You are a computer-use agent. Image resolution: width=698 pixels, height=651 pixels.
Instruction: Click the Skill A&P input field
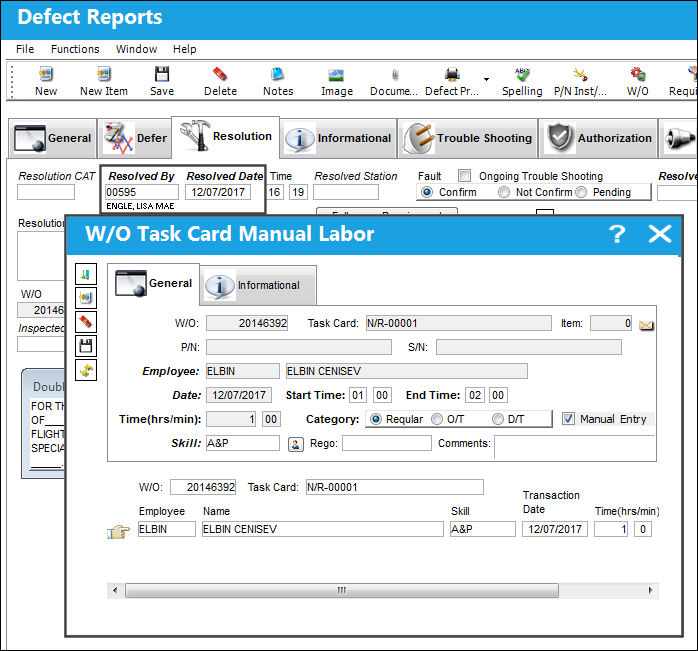pos(243,443)
